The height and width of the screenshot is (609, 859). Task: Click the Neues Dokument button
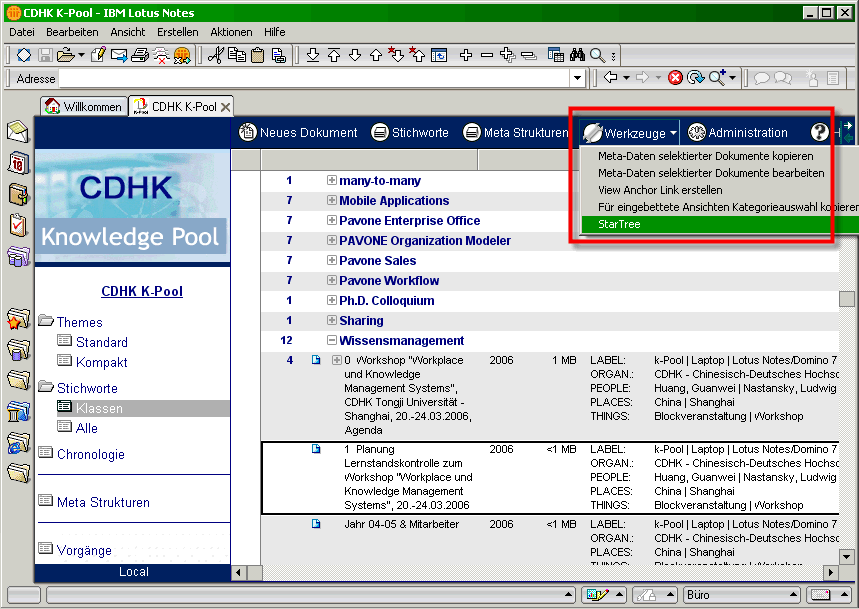[x=298, y=133]
